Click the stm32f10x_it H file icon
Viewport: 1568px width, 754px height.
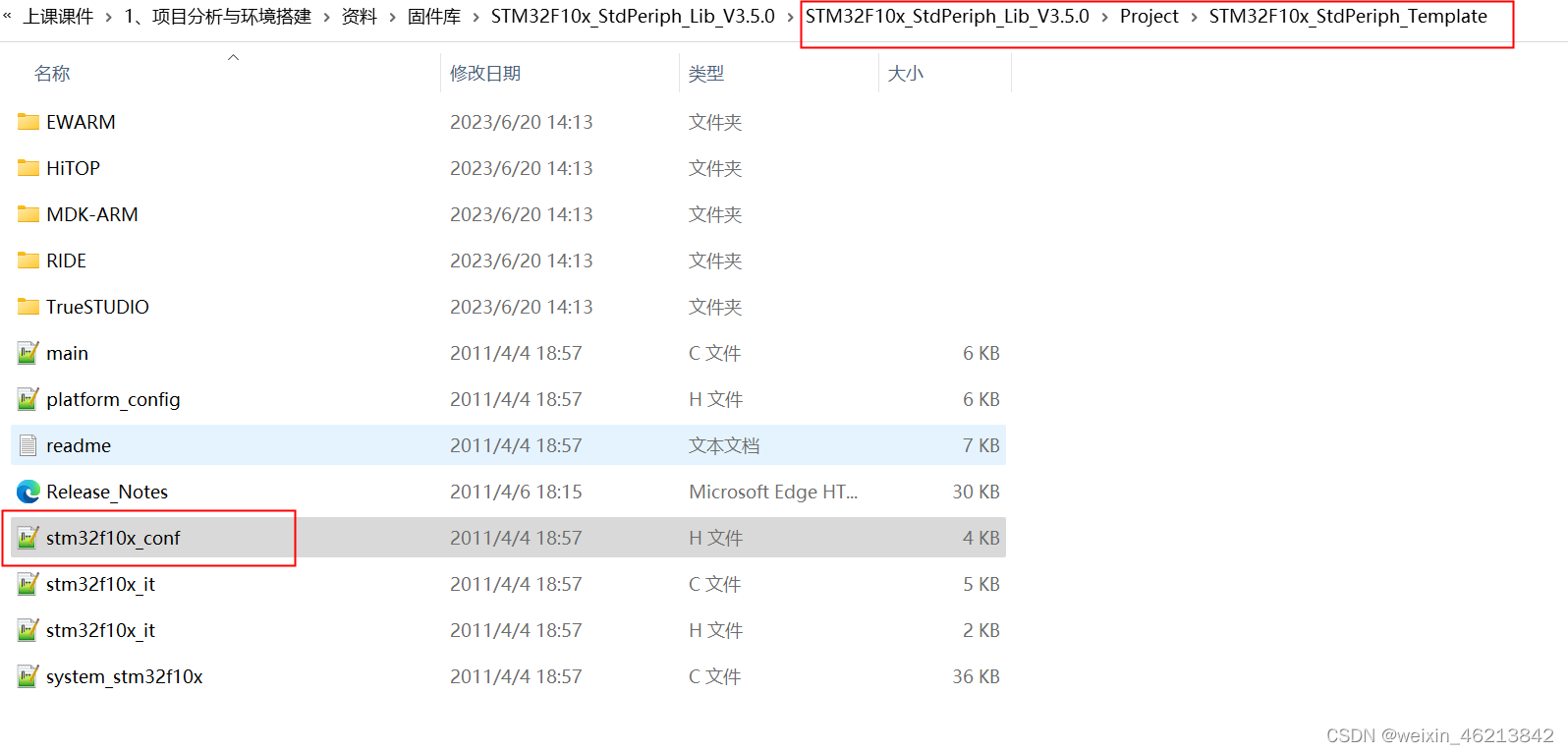pyautogui.click(x=28, y=630)
